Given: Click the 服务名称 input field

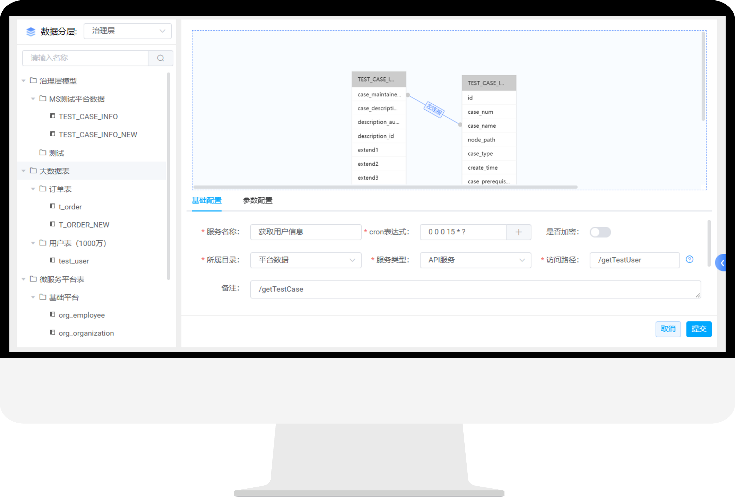Looking at the screenshot, I should (305, 232).
